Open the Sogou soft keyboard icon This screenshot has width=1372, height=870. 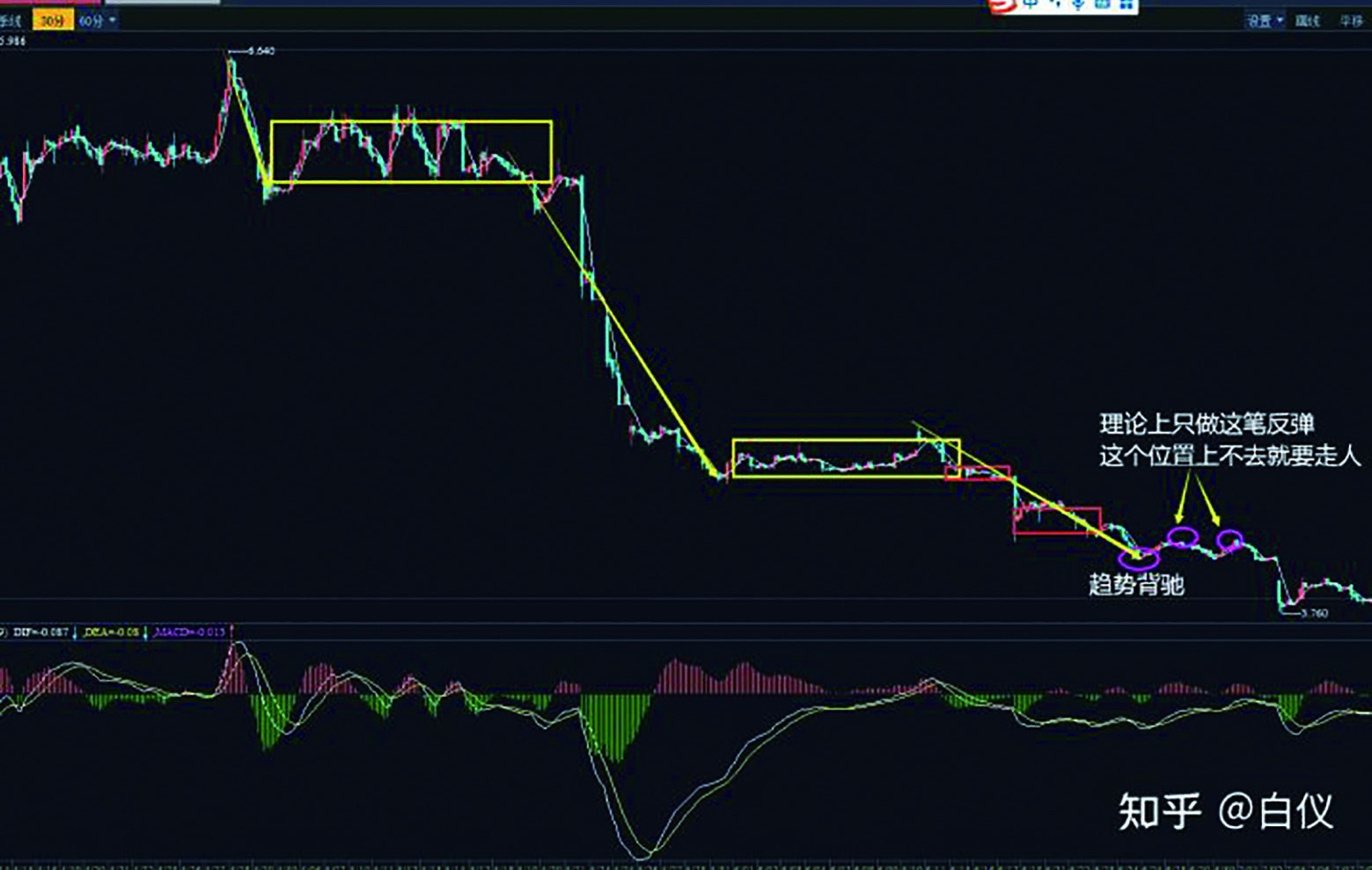tap(1102, 4)
